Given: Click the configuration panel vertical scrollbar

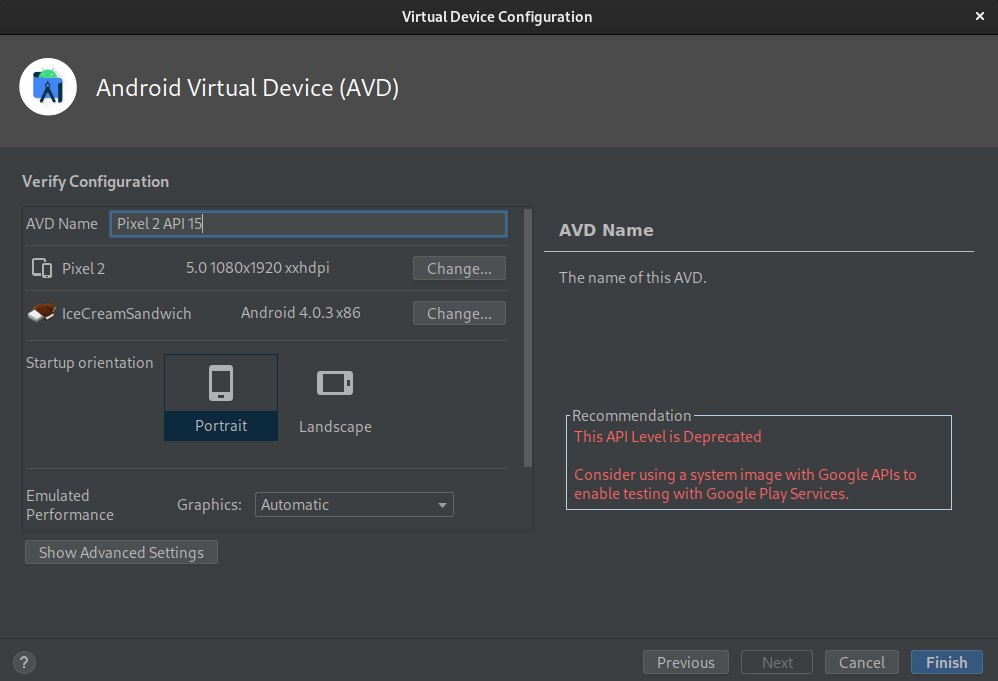Looking at the screenshot, I should click(x=528, y=338).
